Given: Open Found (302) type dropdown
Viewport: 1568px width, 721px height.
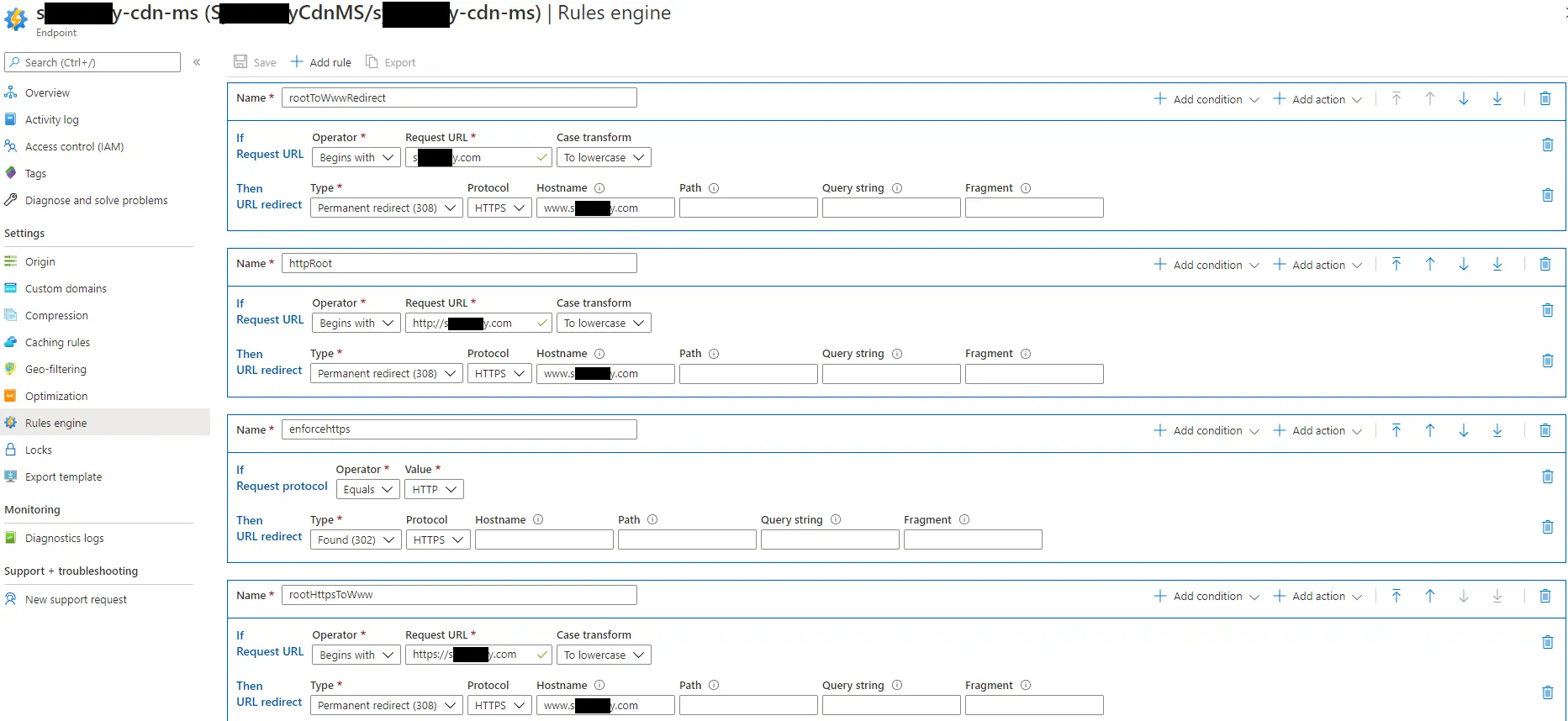Looking at the screenshot, I should click(x=356, y=539).
